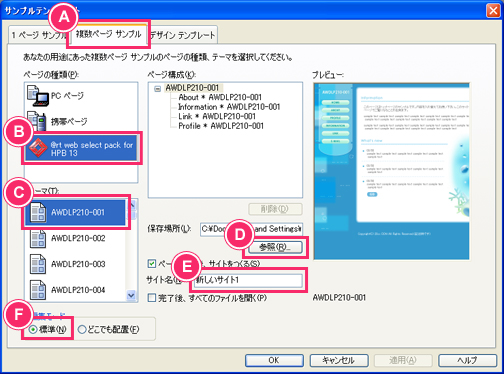Select theme icon AWDLP210-002
504x374 pixels.
pyautogui.click(x=38, y=238)
